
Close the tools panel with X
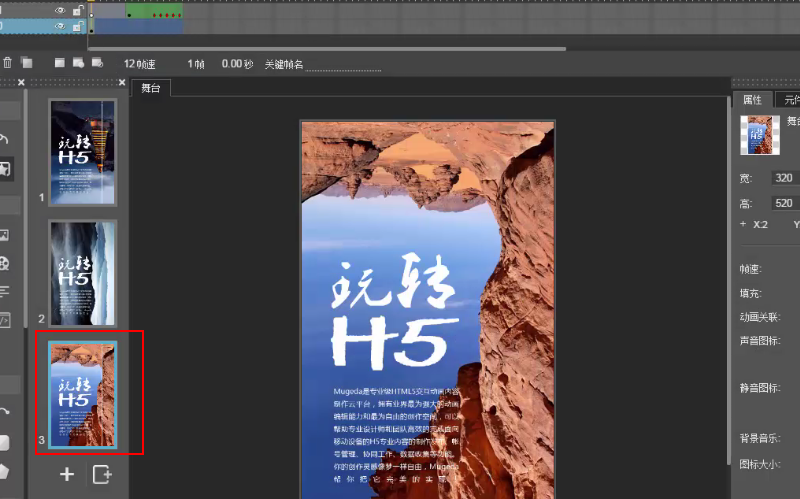click(x=21, y=82)
